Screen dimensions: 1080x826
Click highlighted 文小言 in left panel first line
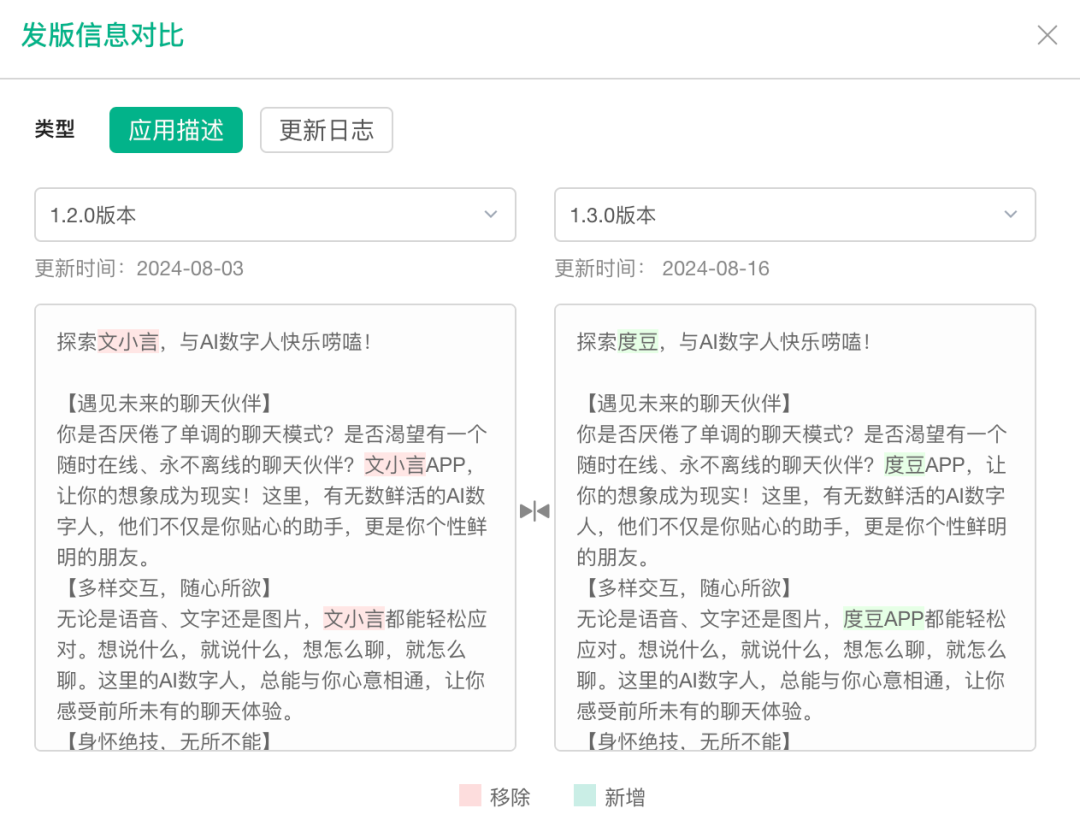click(x=128, y=341)
